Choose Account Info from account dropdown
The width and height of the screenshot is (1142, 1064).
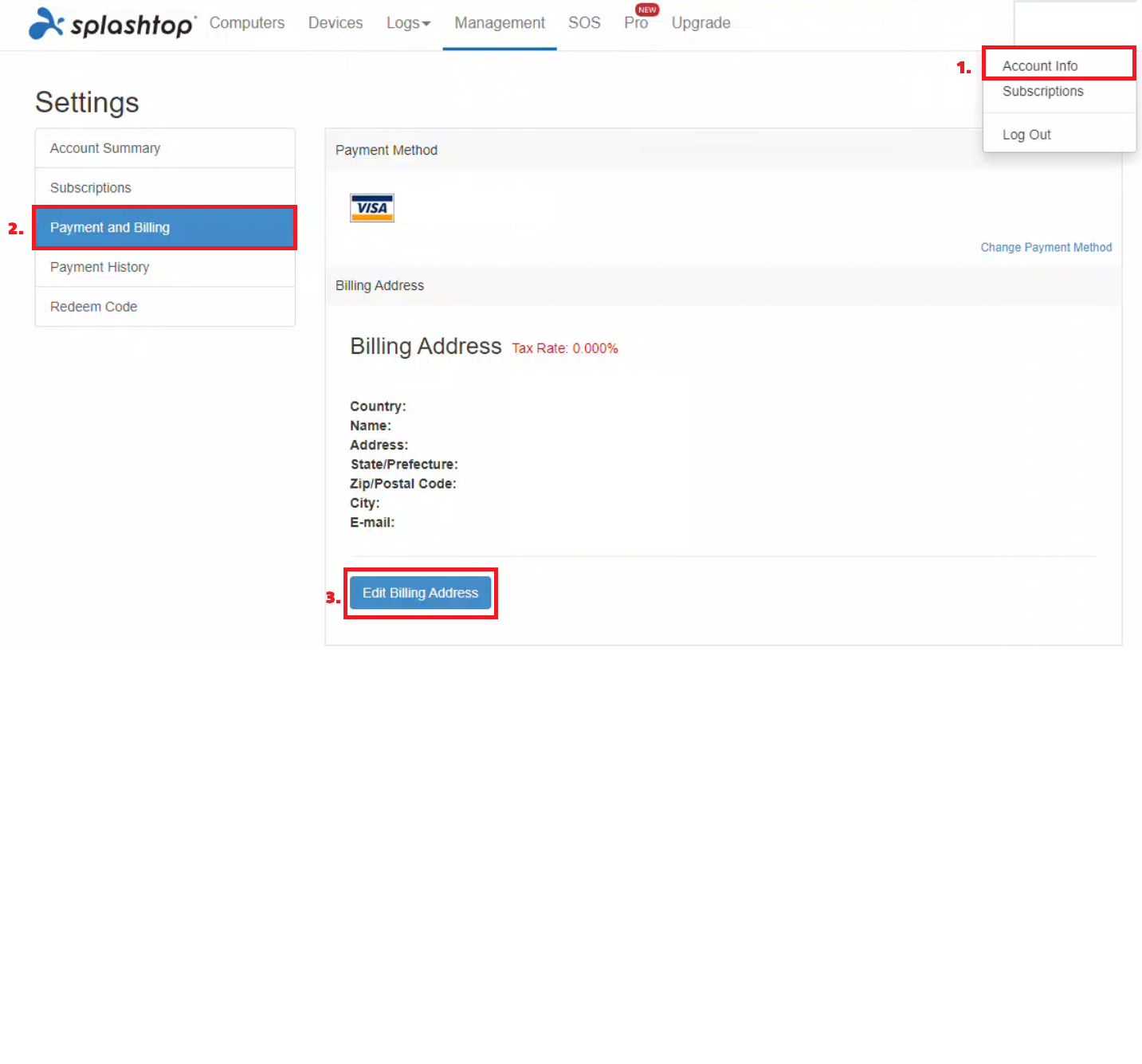click(x=1040, y=66)
